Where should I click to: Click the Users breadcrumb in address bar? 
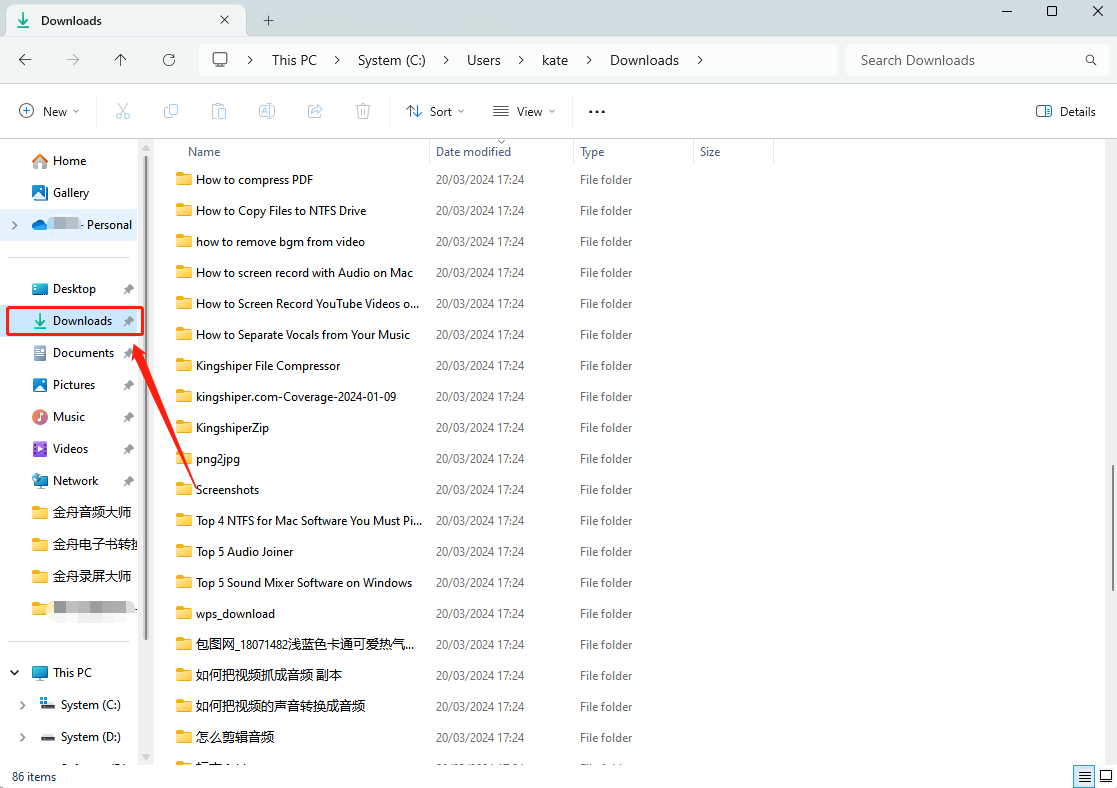tap(483, 60)
